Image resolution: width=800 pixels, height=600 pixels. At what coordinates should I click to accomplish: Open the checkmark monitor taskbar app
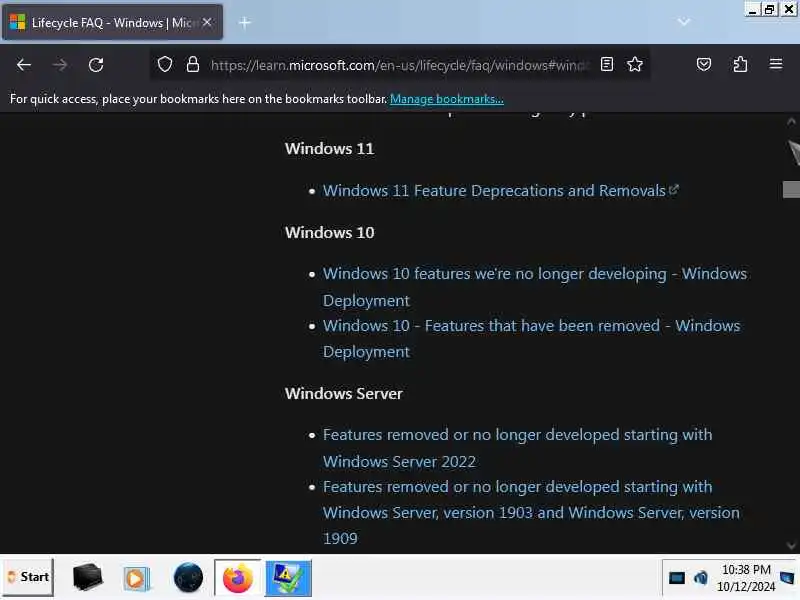click(x=288, y=578)
